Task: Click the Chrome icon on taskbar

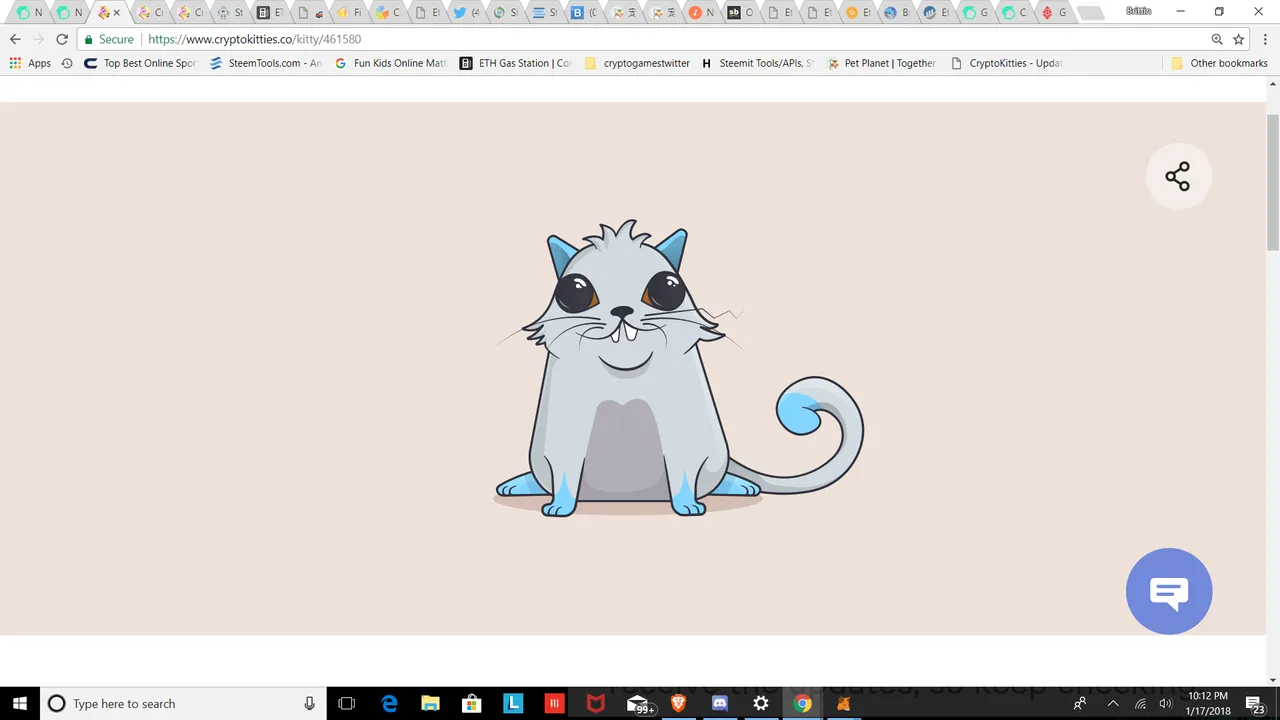Action: (802, 703)
